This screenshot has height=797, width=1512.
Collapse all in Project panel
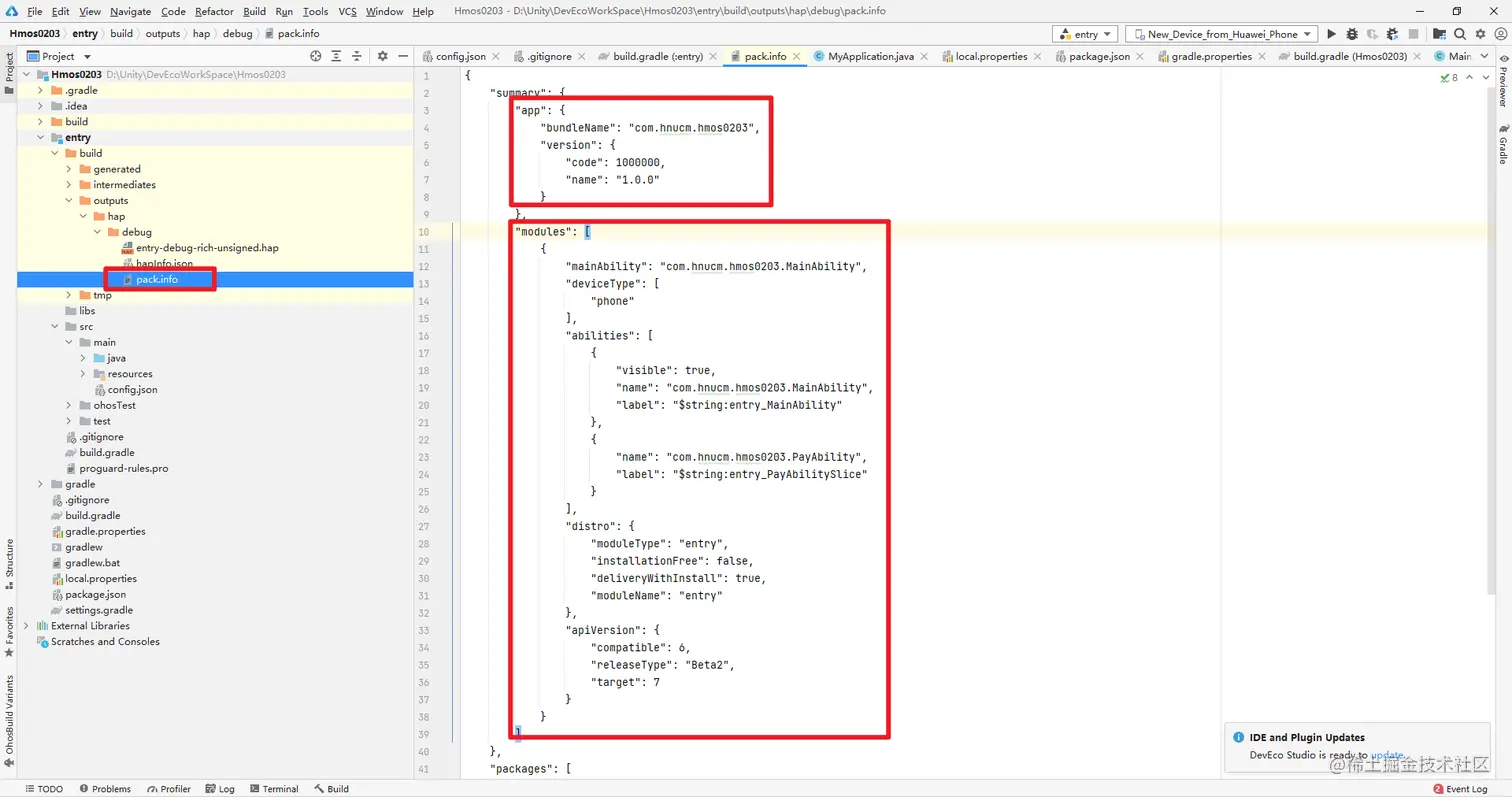[x=357, y=56]
